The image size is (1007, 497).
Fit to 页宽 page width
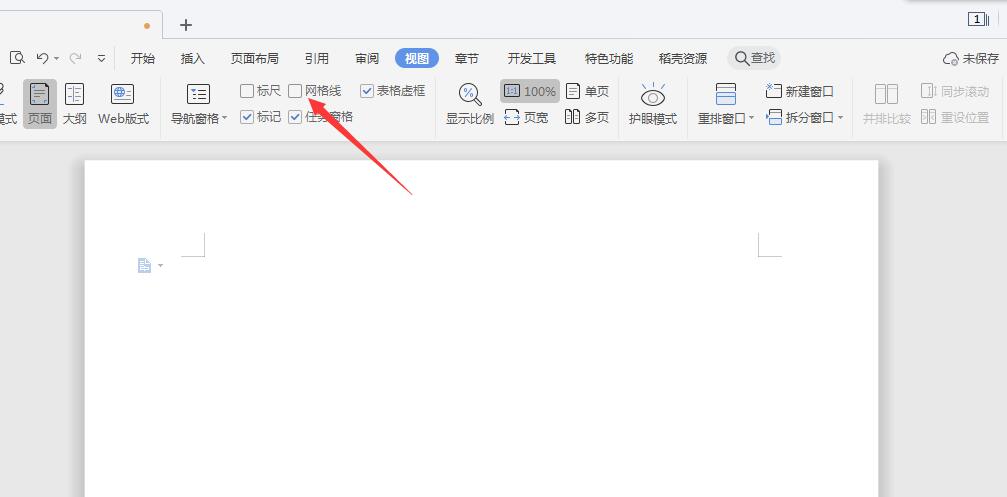click(526, 118)
